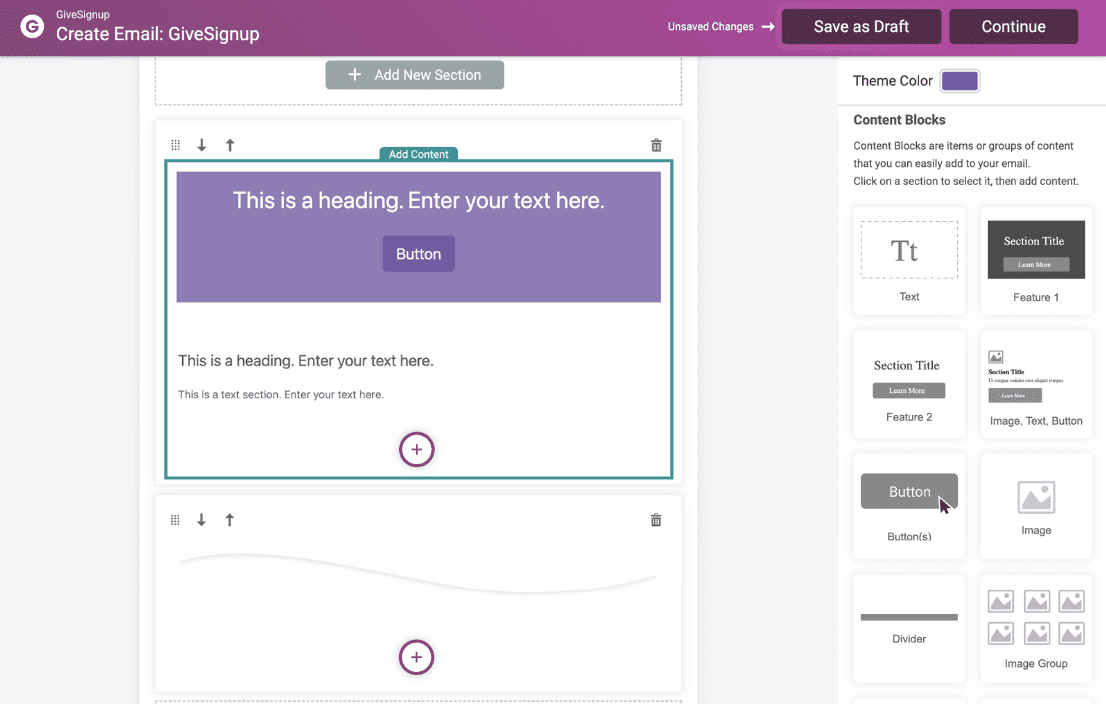Click 'This is a text section' paragraph
Image resolution: width=1106 pixels, height=704 pixels.
[x=281, y=394]
